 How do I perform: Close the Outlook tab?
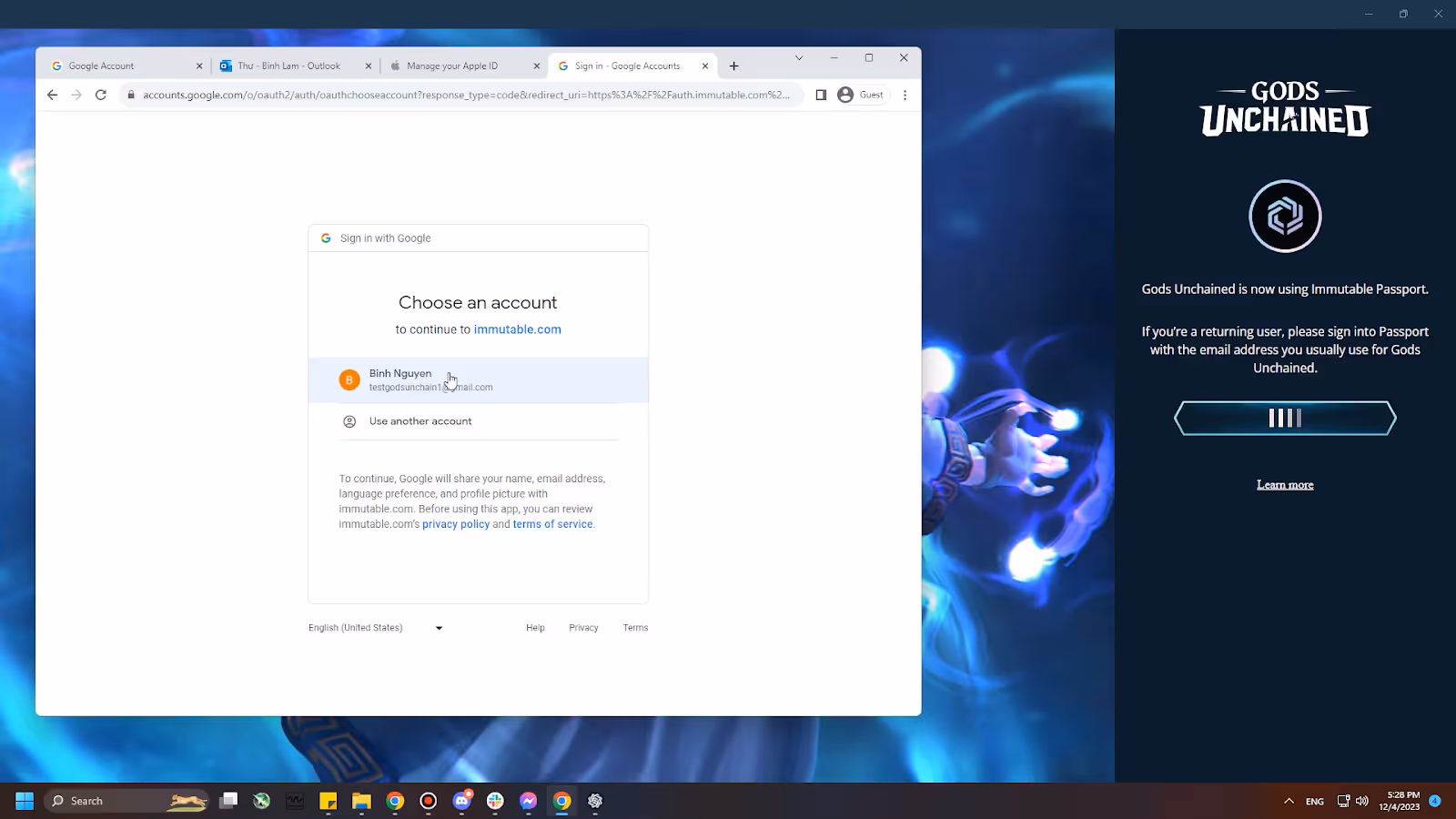[x=369, y=66]
